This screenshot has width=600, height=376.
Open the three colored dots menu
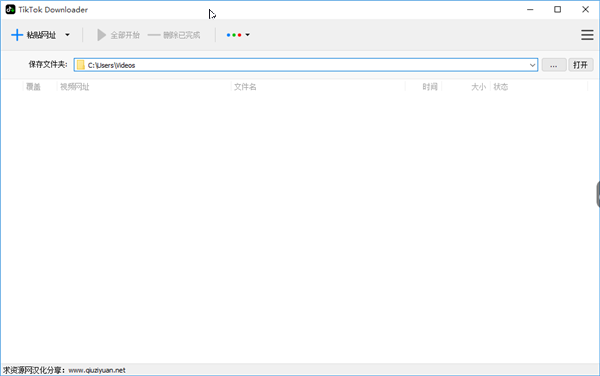point(238,35)
